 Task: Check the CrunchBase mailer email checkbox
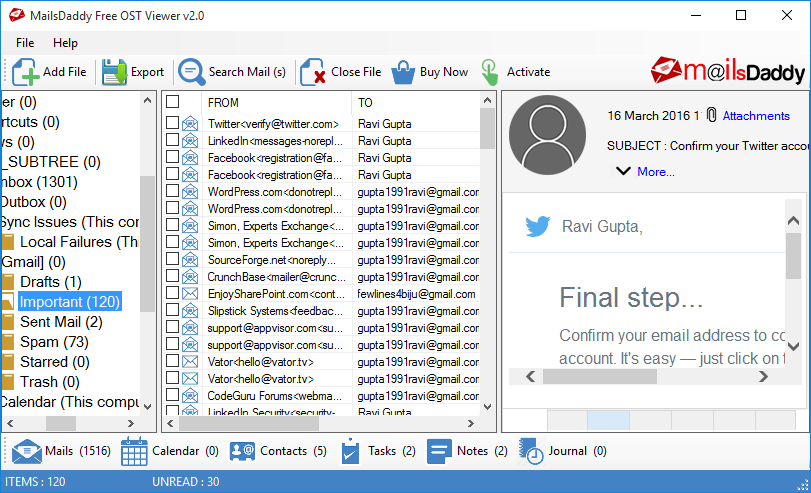coord(173,276)
